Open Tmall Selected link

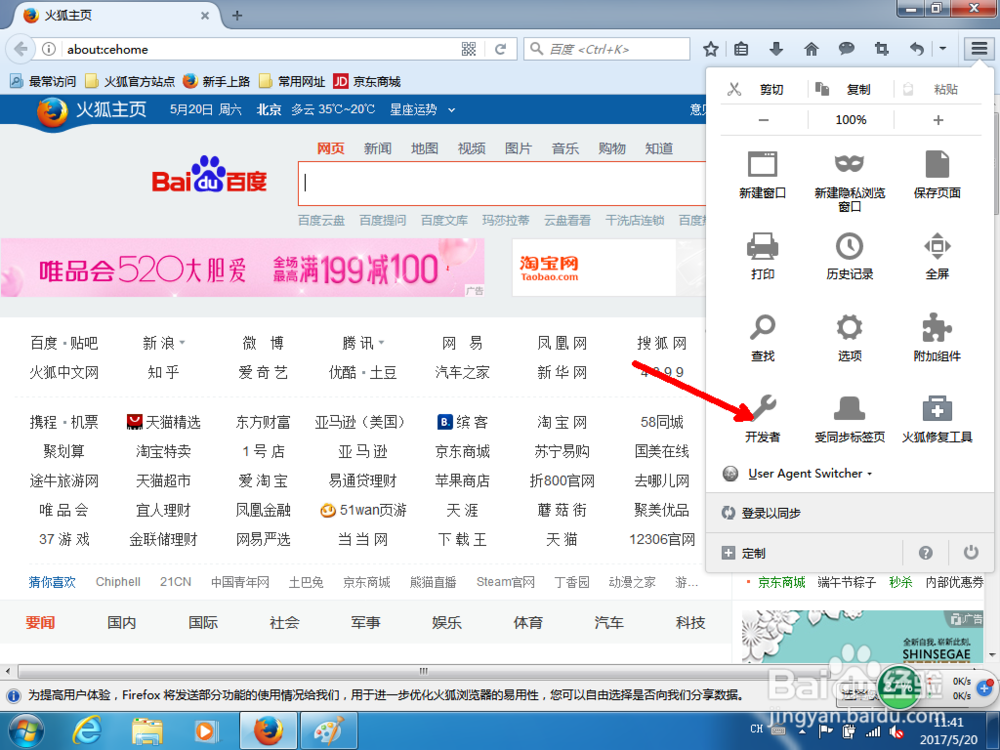coord(163,422)
